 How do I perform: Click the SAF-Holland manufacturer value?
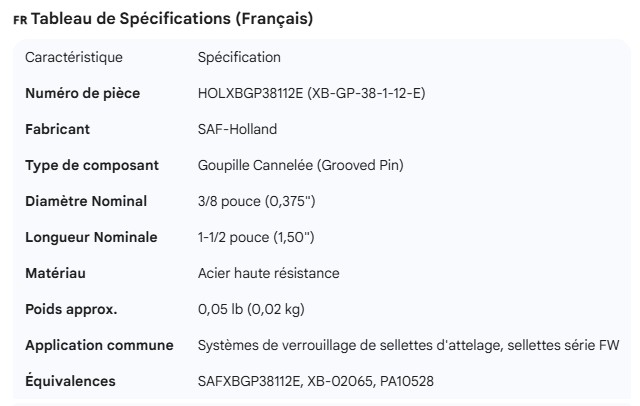[x=237, y=129]
